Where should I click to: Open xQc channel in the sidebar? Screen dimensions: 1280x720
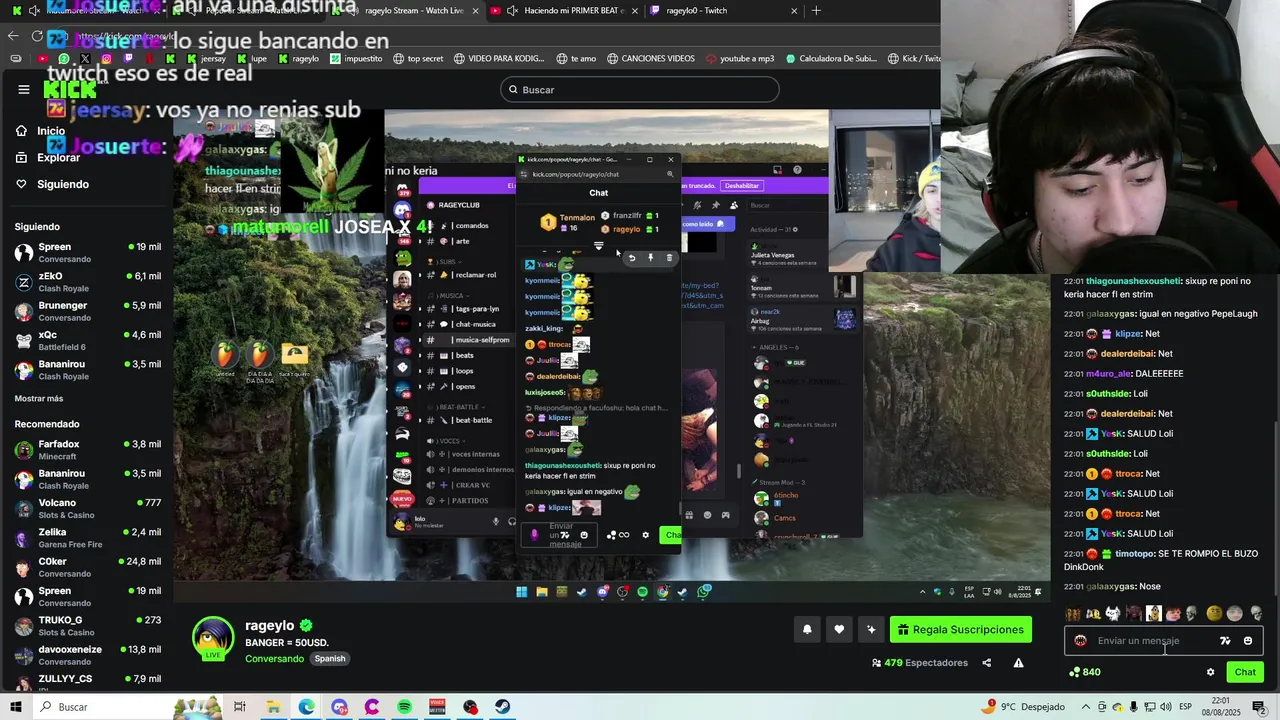click(88, 341)
